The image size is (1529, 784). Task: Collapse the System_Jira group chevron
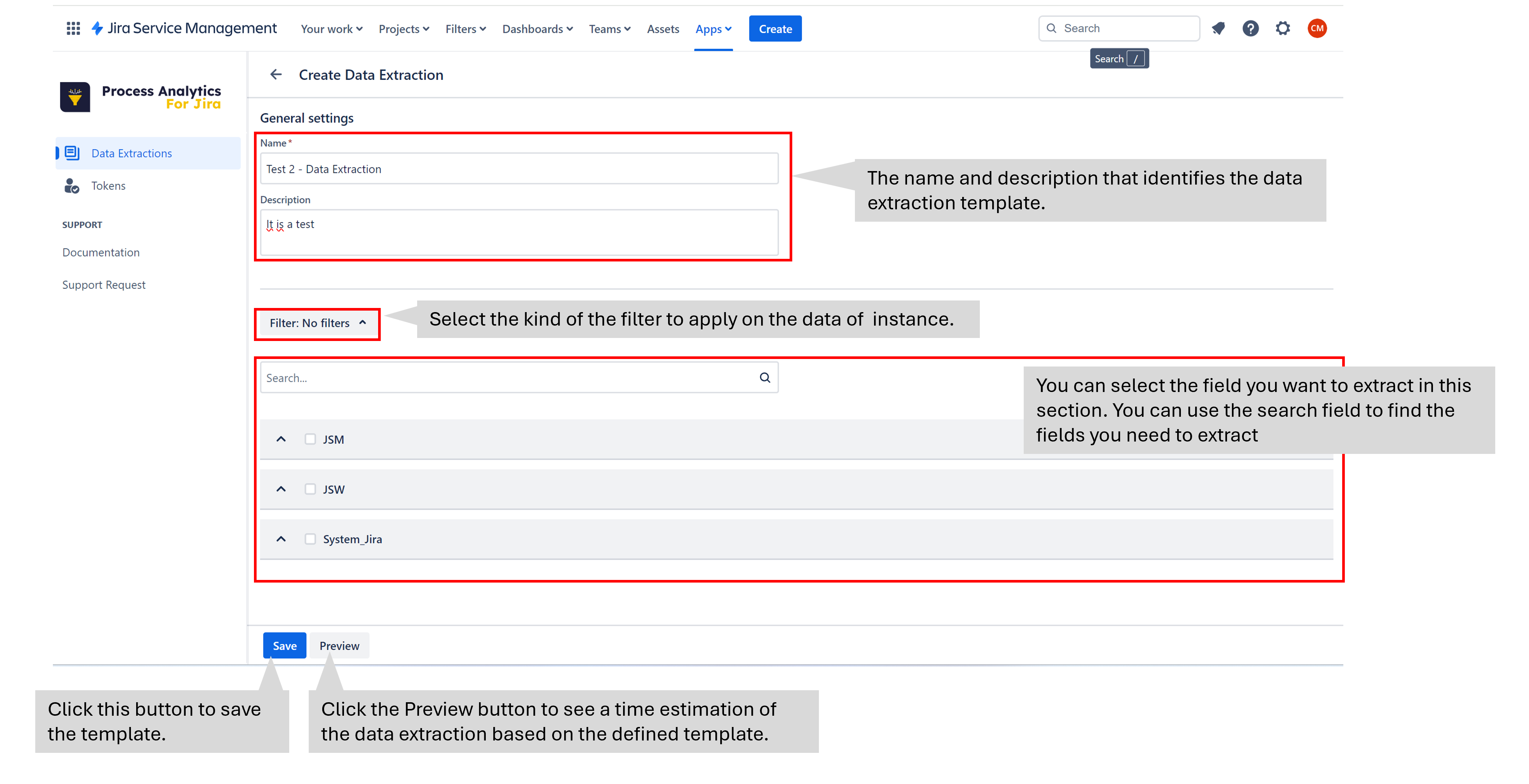pos(281,539)
